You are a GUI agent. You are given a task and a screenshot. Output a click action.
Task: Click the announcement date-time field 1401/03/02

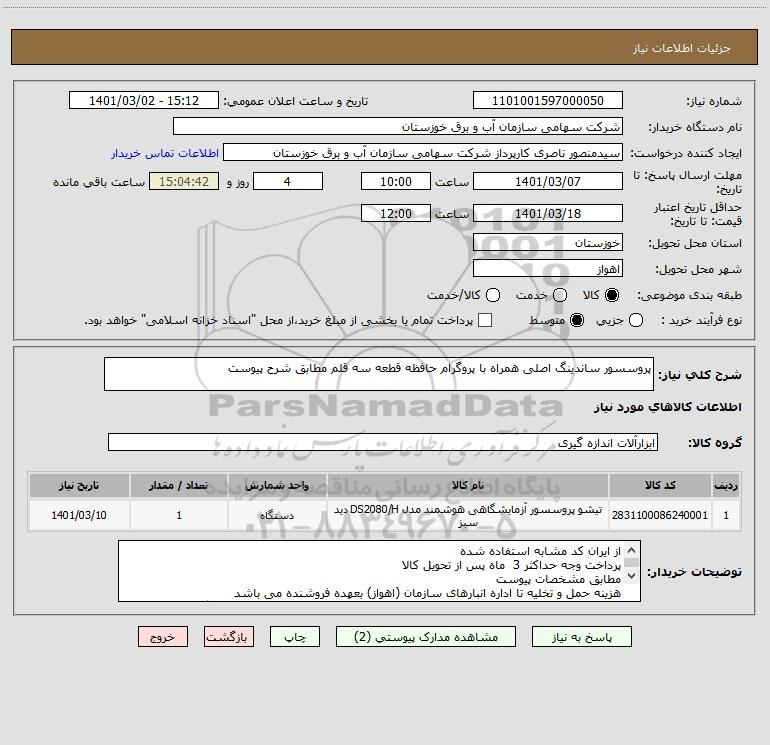(x=144, y=101)
